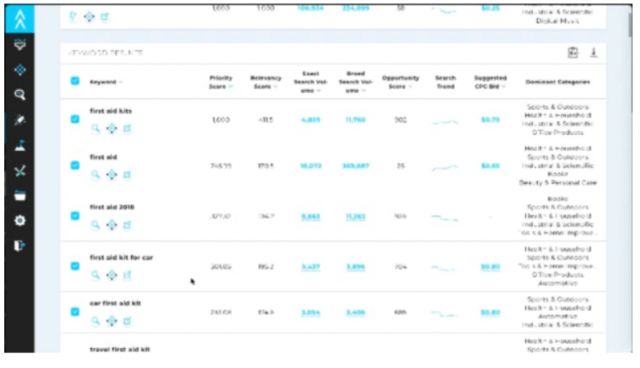Screen dimensions: 640x368
Task: Sort by the Suggested CPC Bid column
Action: (490, 82)
